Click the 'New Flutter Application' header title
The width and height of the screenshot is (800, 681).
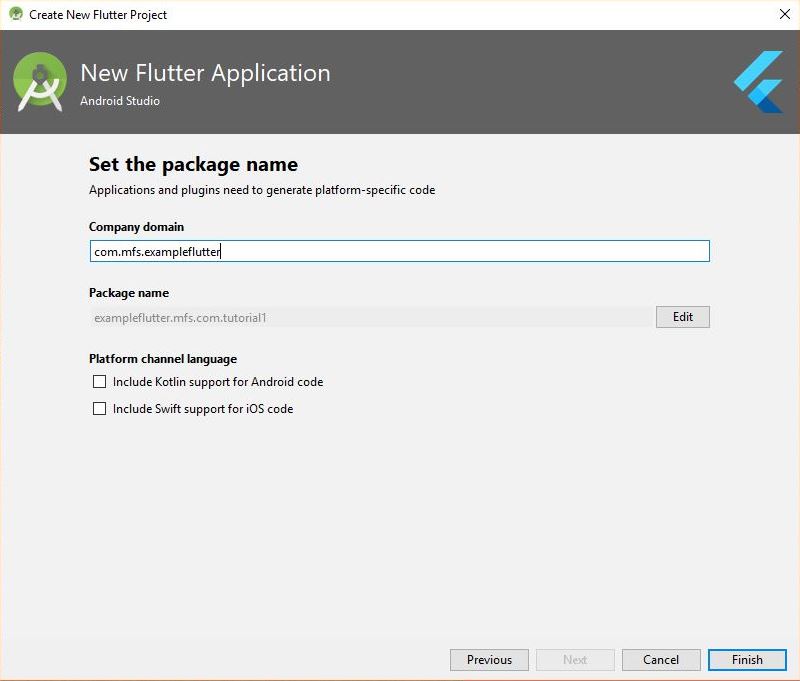[205, 73]
